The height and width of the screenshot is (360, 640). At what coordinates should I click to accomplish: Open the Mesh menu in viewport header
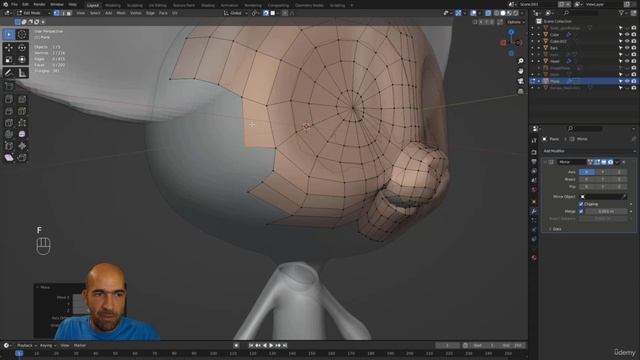coord(121,13)
